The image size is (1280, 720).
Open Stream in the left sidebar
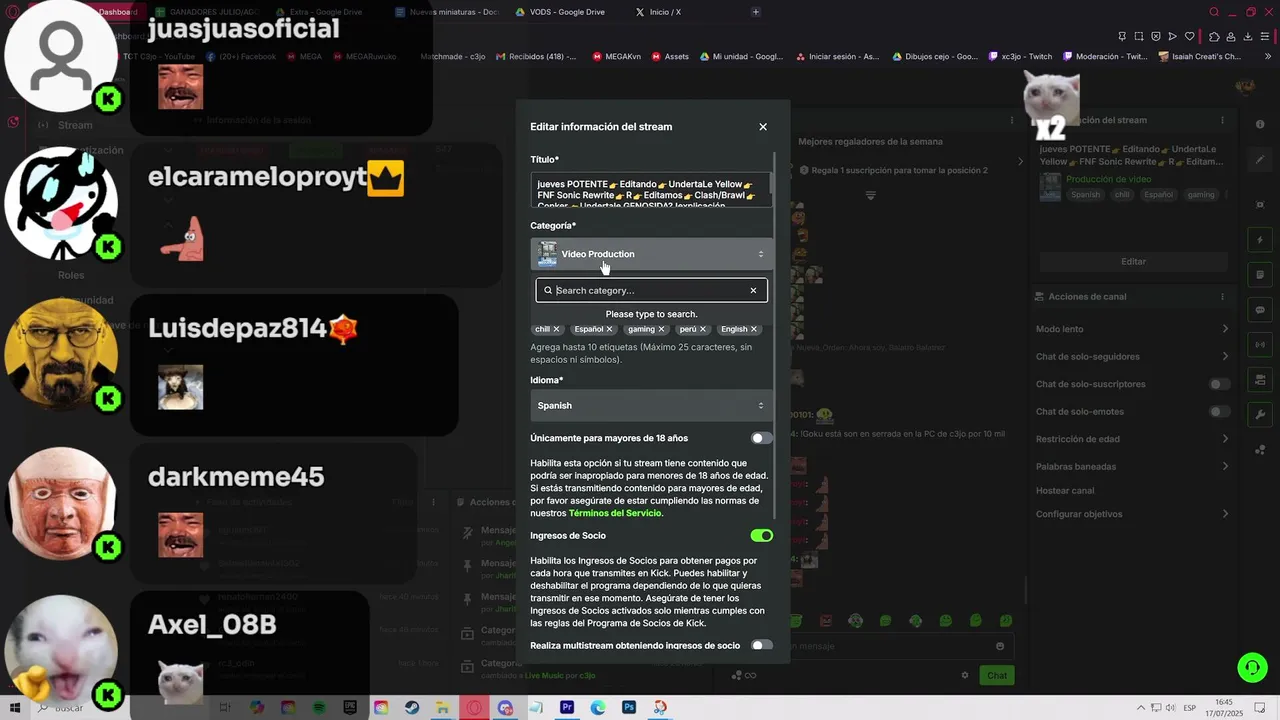[x=75, y=125]
